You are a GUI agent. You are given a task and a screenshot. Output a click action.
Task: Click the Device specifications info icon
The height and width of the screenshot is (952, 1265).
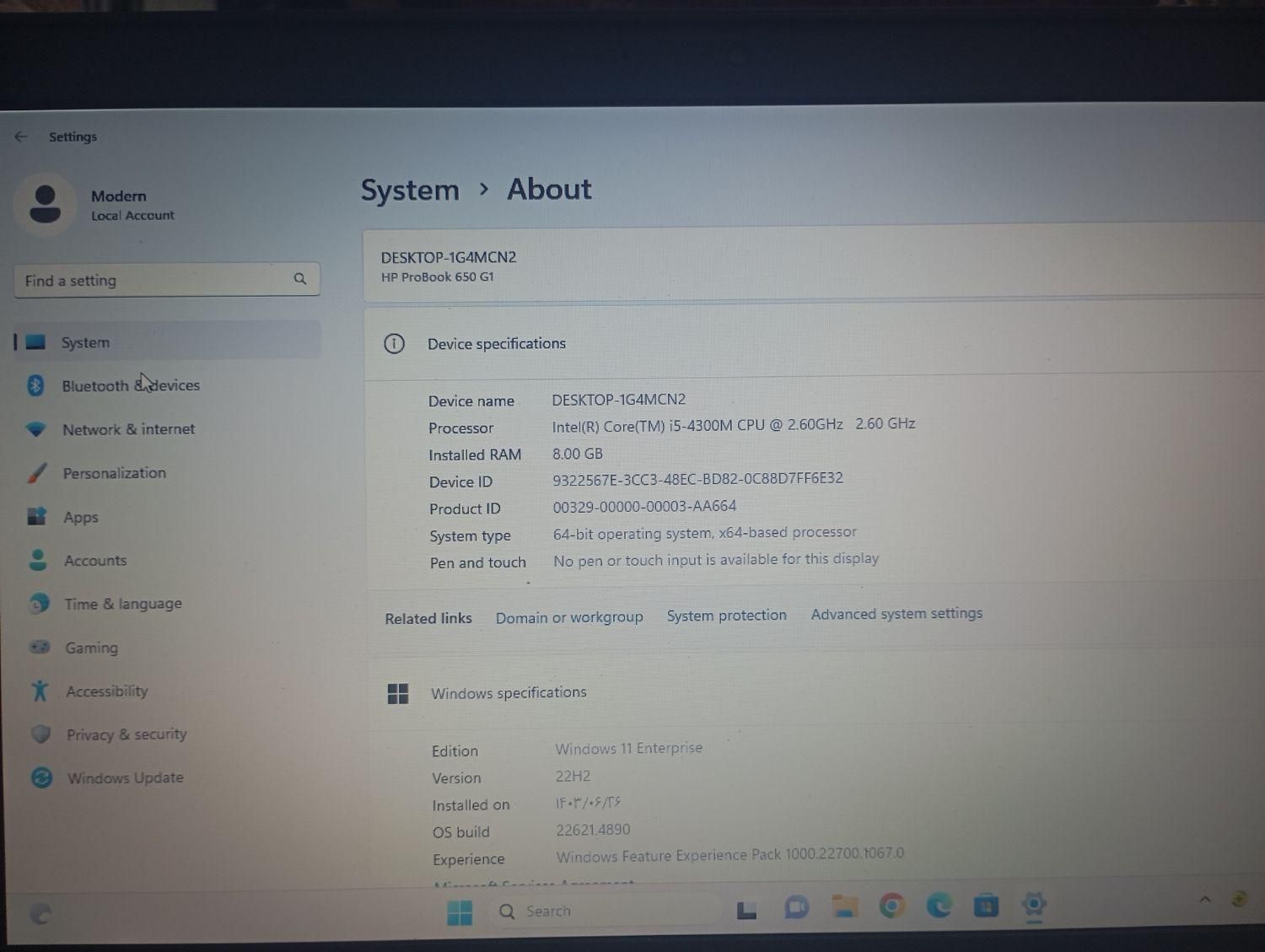coord(394,343)
